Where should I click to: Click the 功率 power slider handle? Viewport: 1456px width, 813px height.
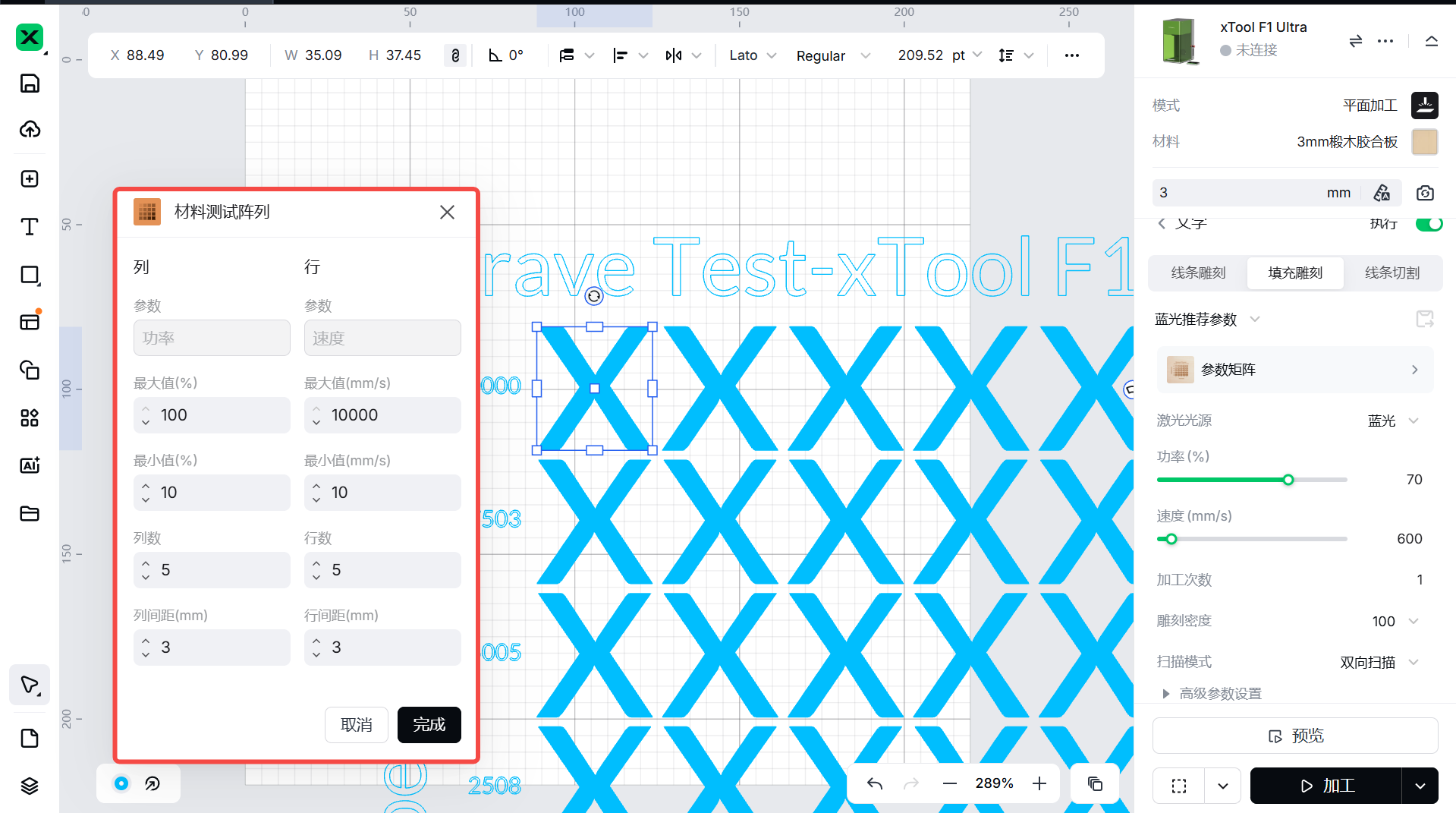point(1288,480)
